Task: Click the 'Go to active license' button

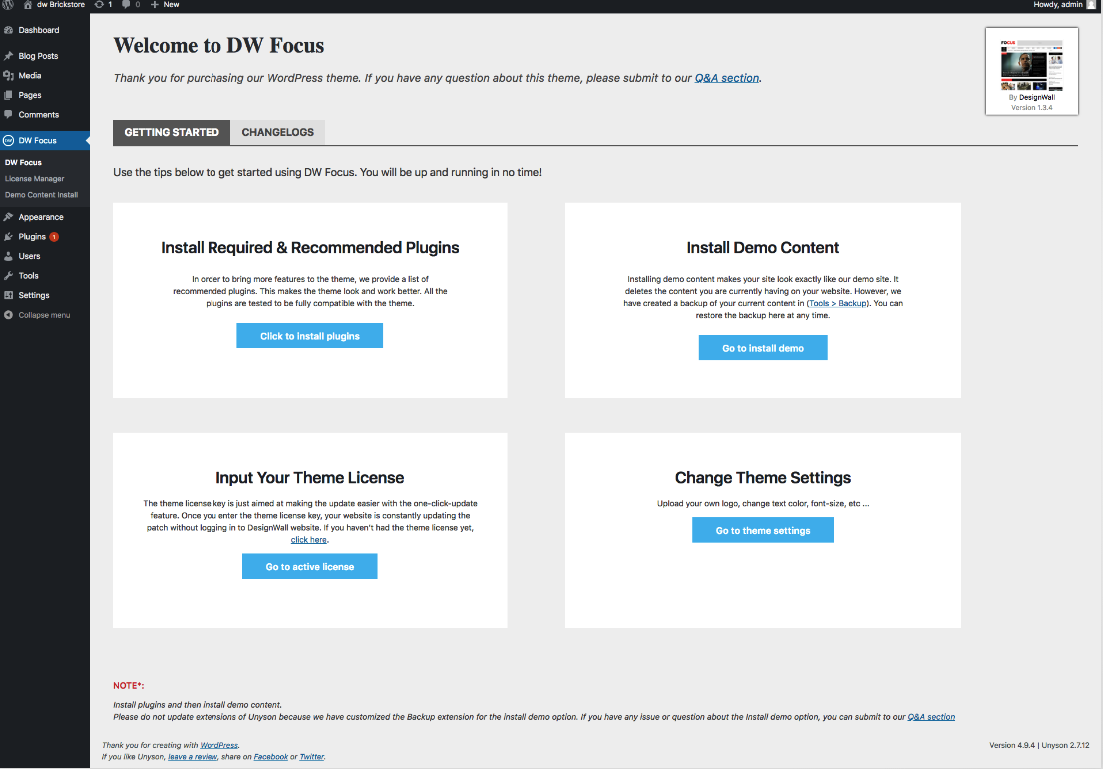Action: (x=310, y=566)
